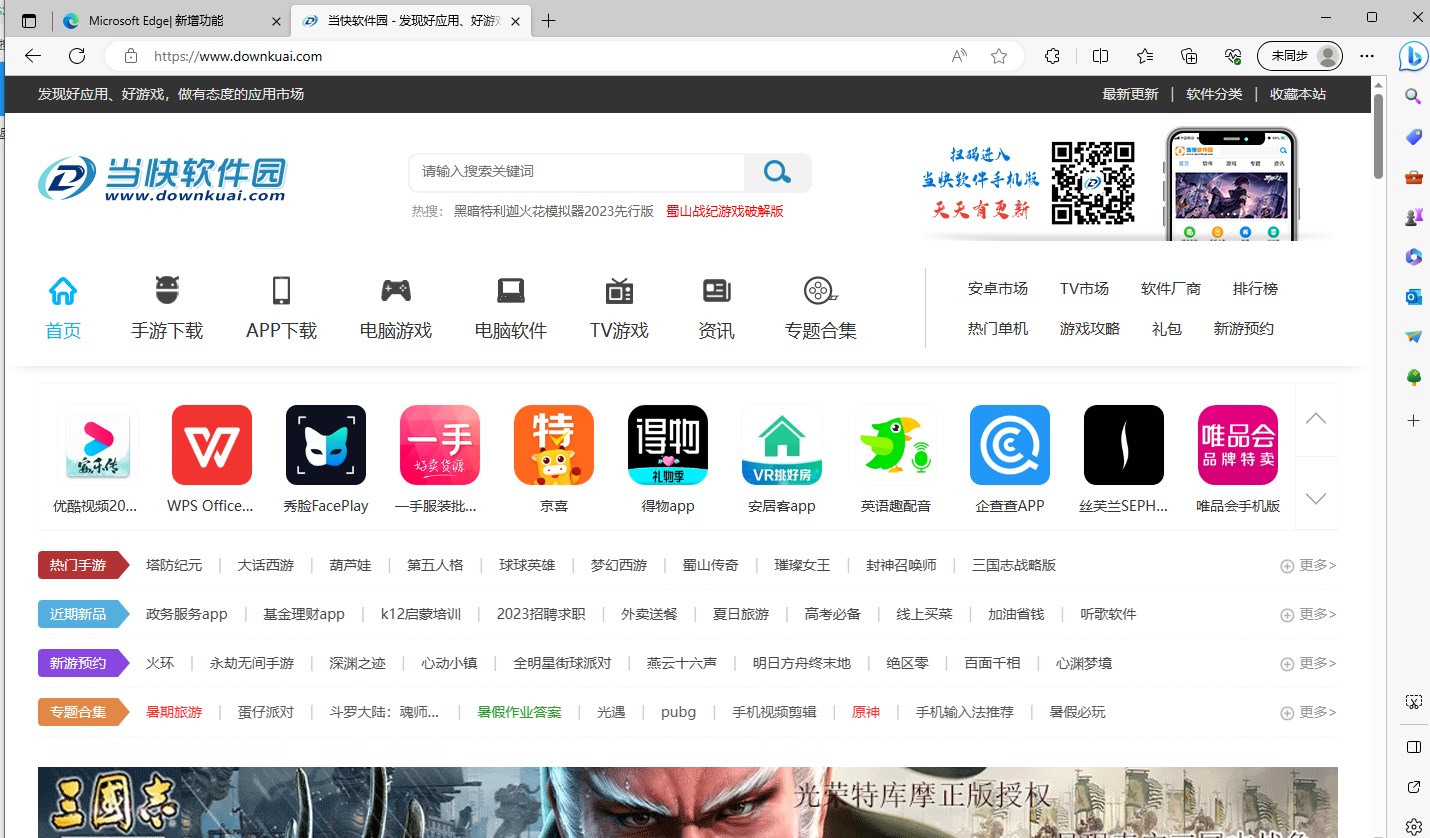
Task: Open 最新更新 link in top bar
Action: coord(1130,94)
